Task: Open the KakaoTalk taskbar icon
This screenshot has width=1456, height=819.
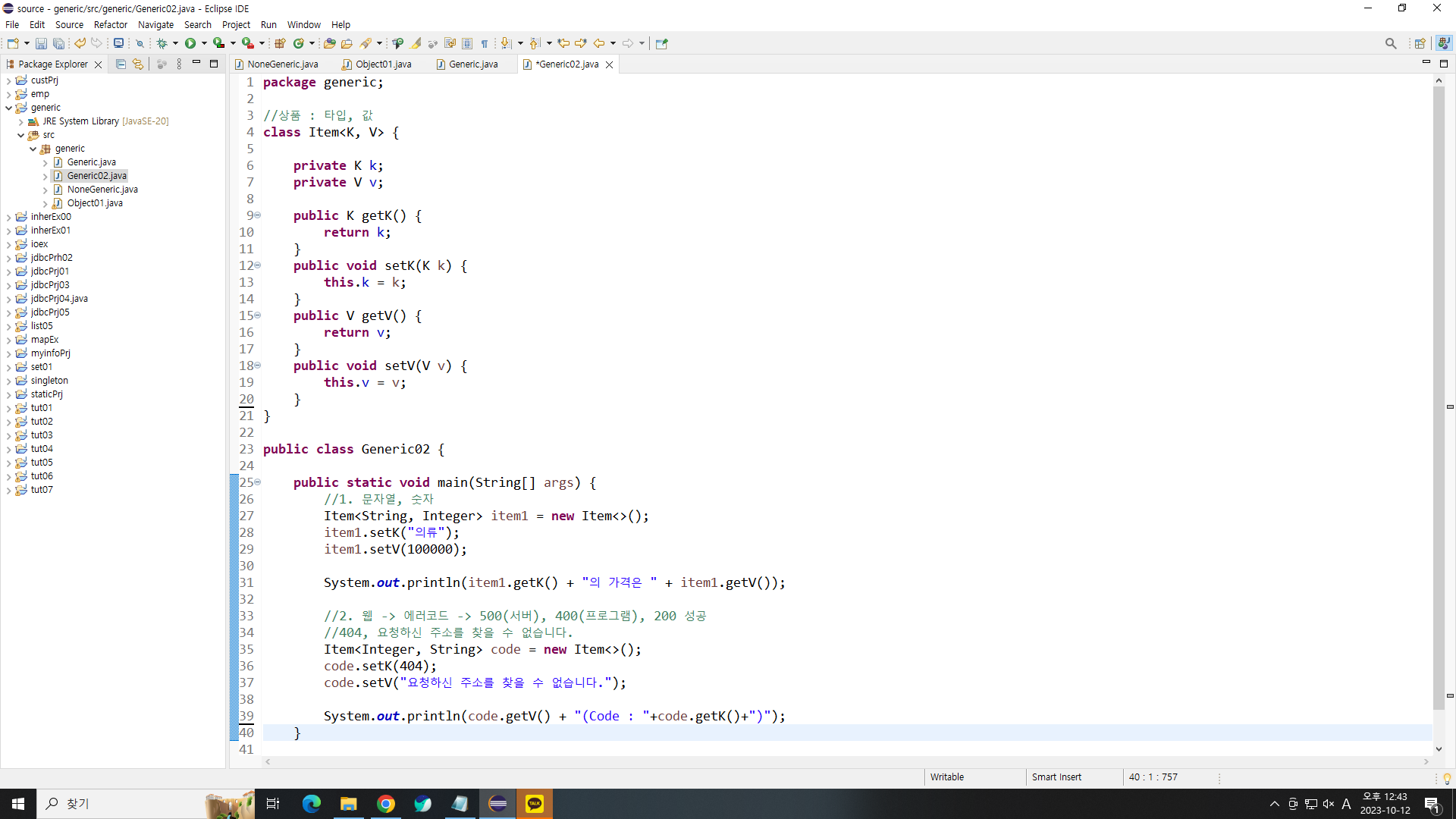Action: point(535,804)
